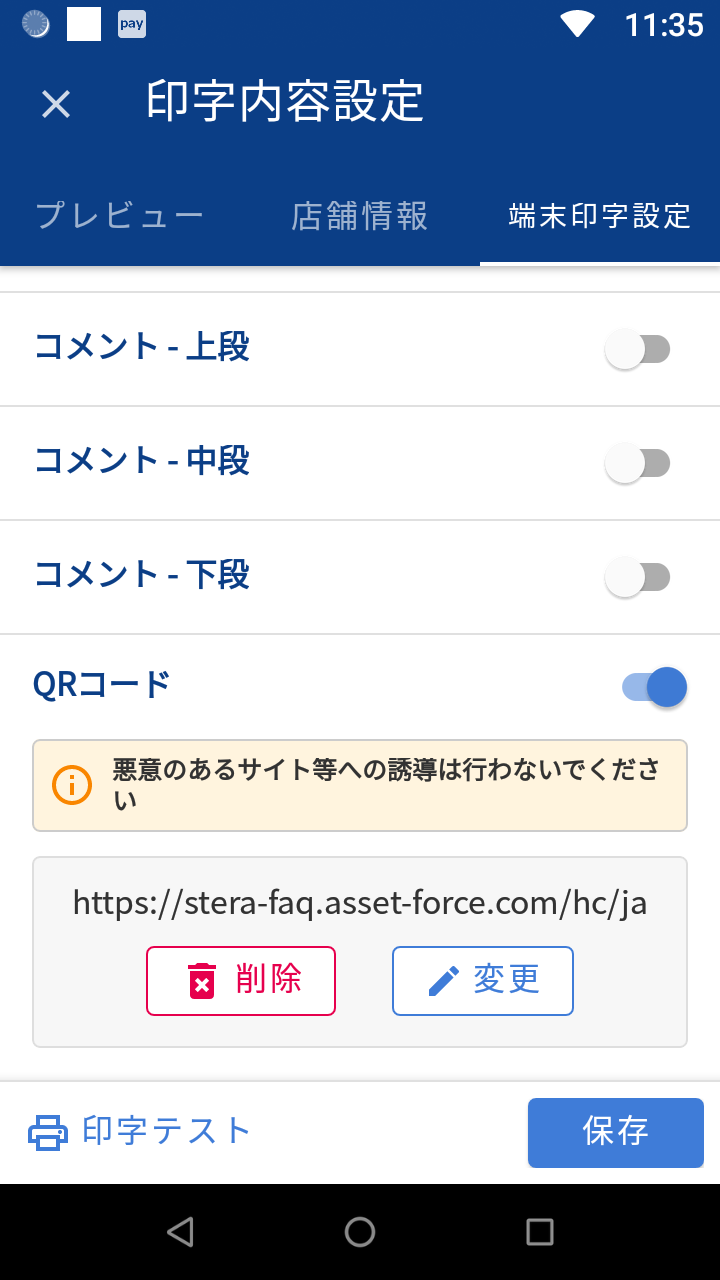
Task: Toggle the コメント - 下段 switch
Action: click(x=637, y=578)
